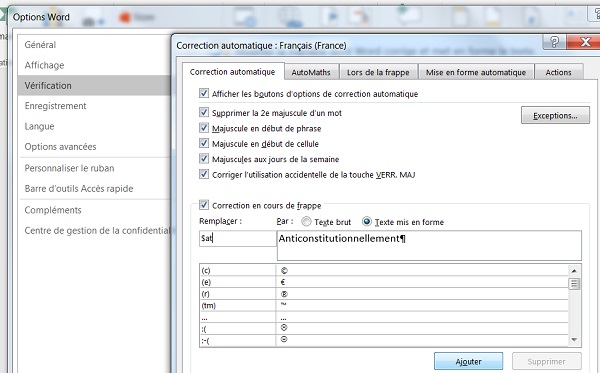The width and height of the screenshot is (600, 373).
Task: Select the (e) euro replacement row
Action: (384, 282)
